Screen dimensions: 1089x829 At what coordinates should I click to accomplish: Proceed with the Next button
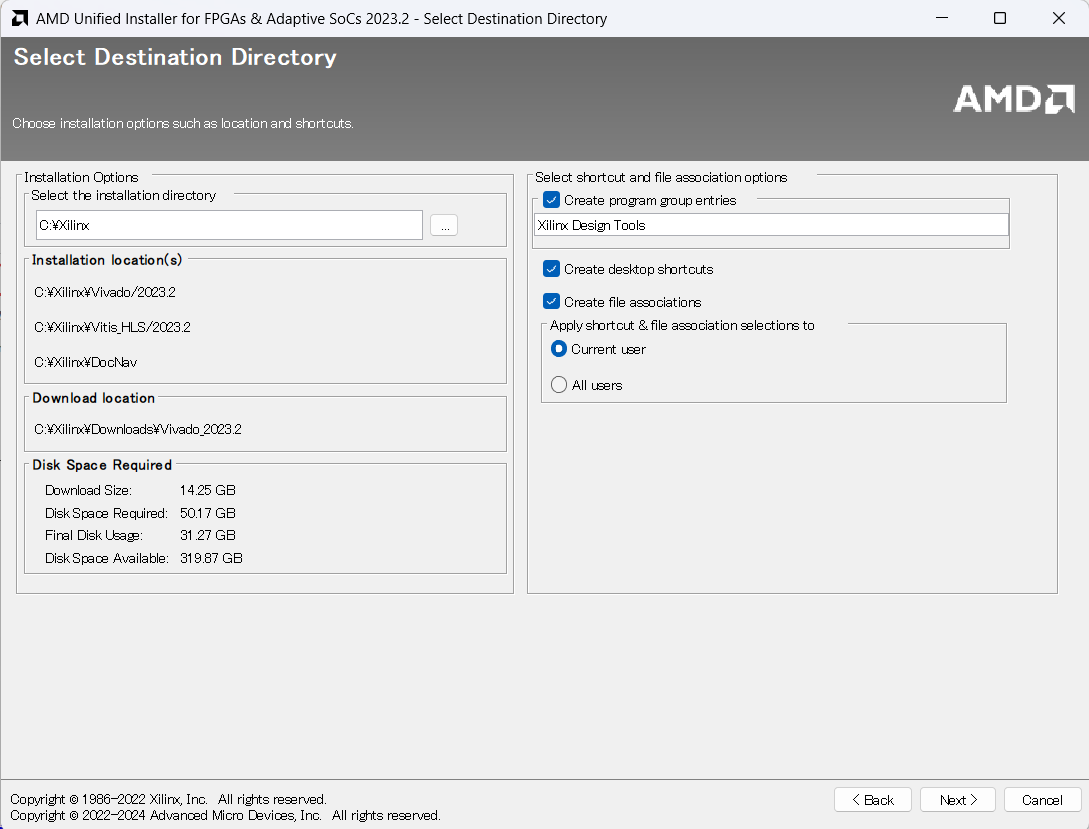(x=958, y=800)
